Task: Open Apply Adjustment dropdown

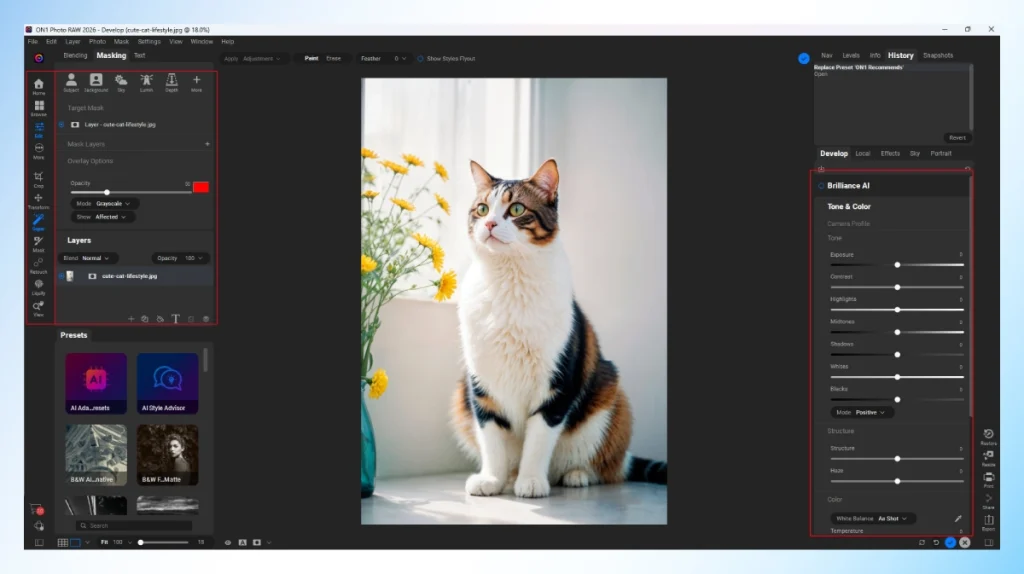Action: (x=253, y=59)
